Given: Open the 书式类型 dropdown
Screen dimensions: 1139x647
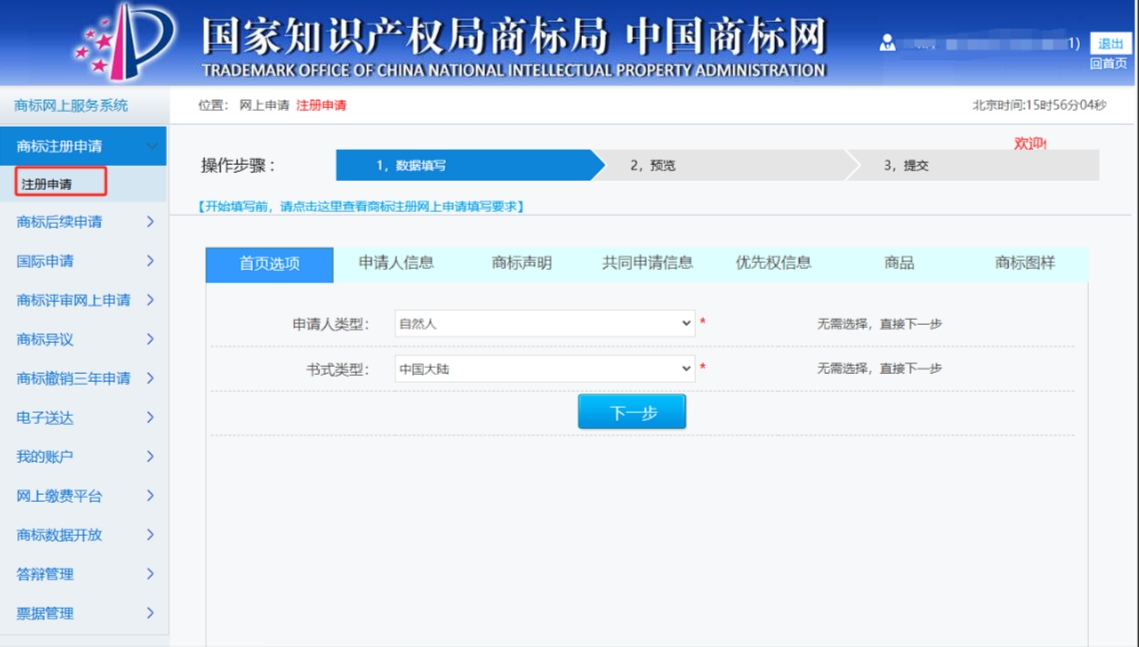Looking at the screenshot, I should tap(545, 369).
